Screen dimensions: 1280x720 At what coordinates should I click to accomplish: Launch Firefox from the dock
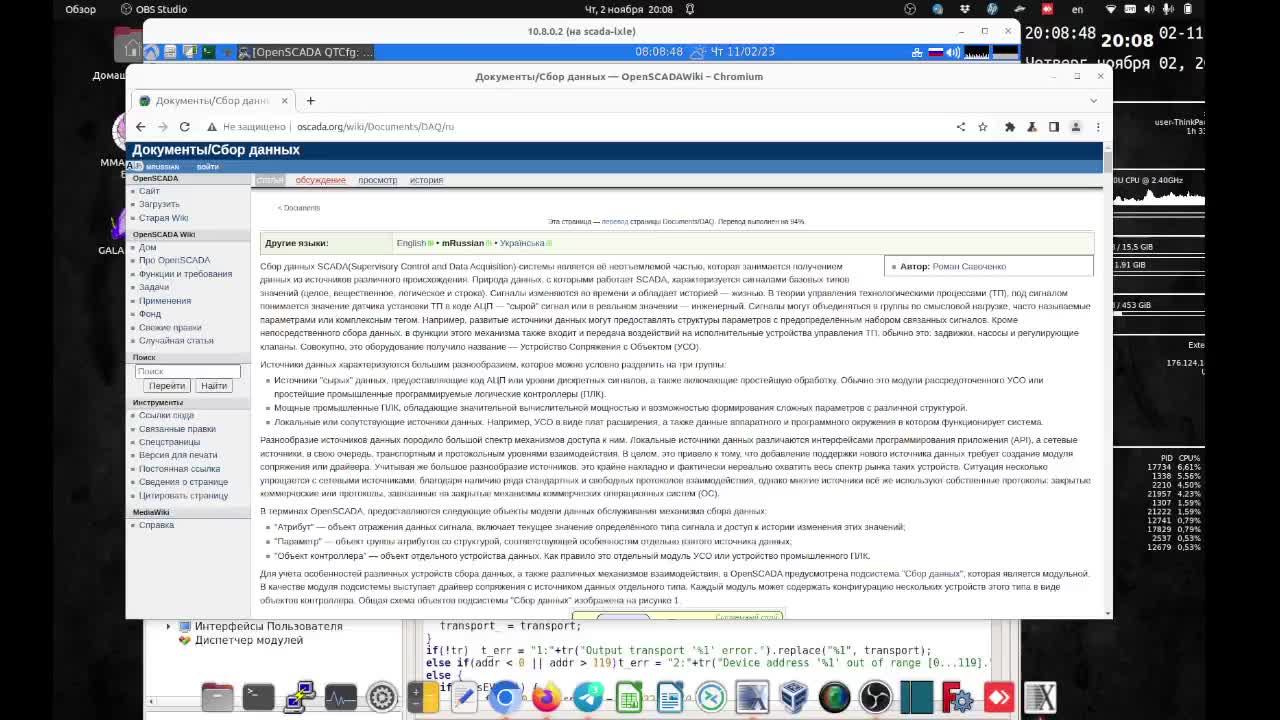click(x=546, y=697)
